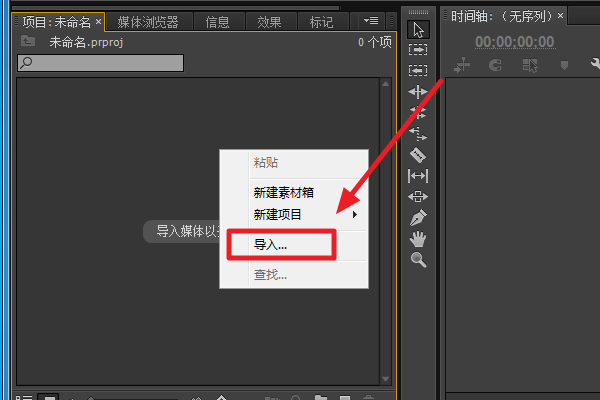Screen dimensions: 600x400
Task: Click the 00;00;00;00 timecode
Action: [x=515, y=42]
